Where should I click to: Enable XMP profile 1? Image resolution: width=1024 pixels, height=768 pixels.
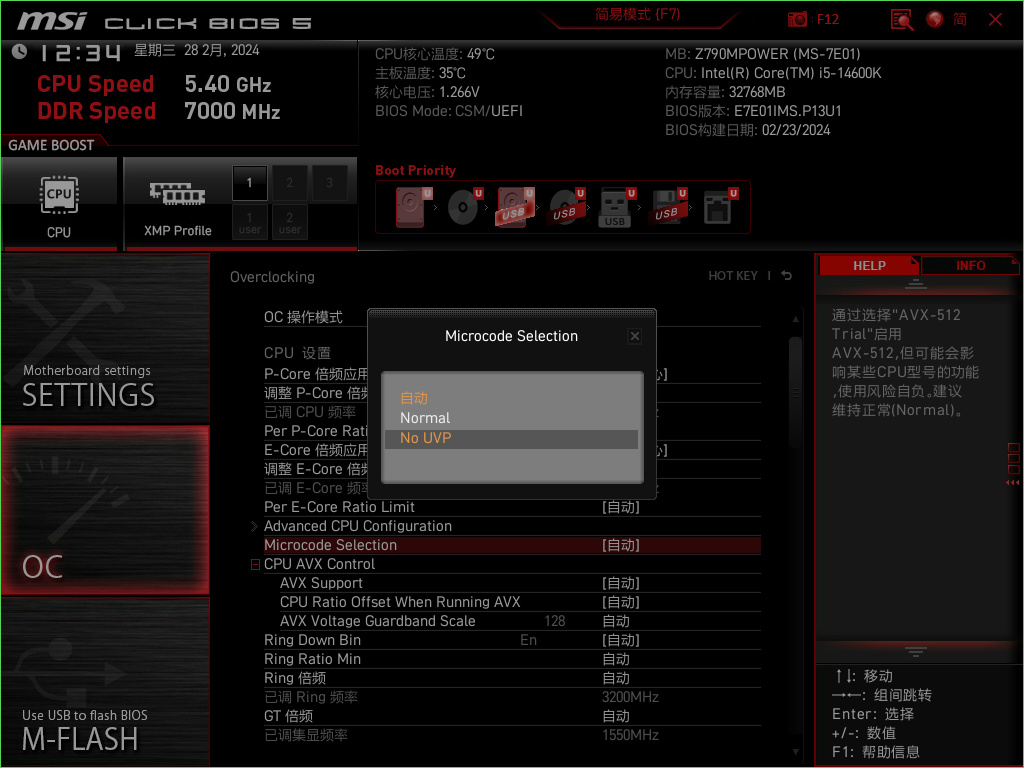pyautogui.click(x=249, y=183)
